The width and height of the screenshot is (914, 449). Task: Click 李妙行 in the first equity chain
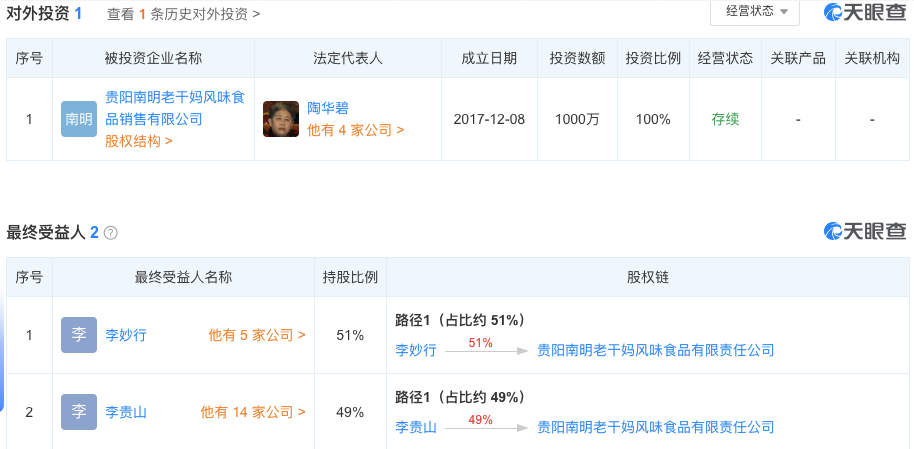[x=416, y=350]
